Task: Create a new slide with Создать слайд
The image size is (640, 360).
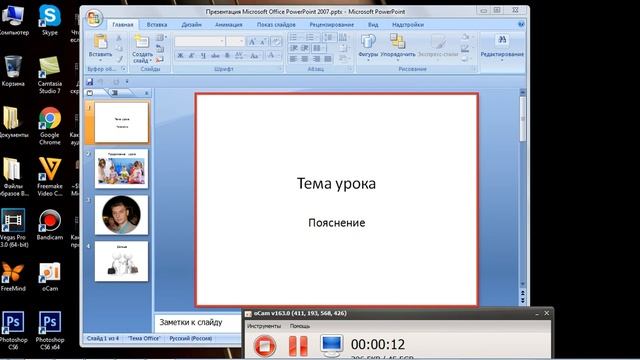Action: [142, 49]
